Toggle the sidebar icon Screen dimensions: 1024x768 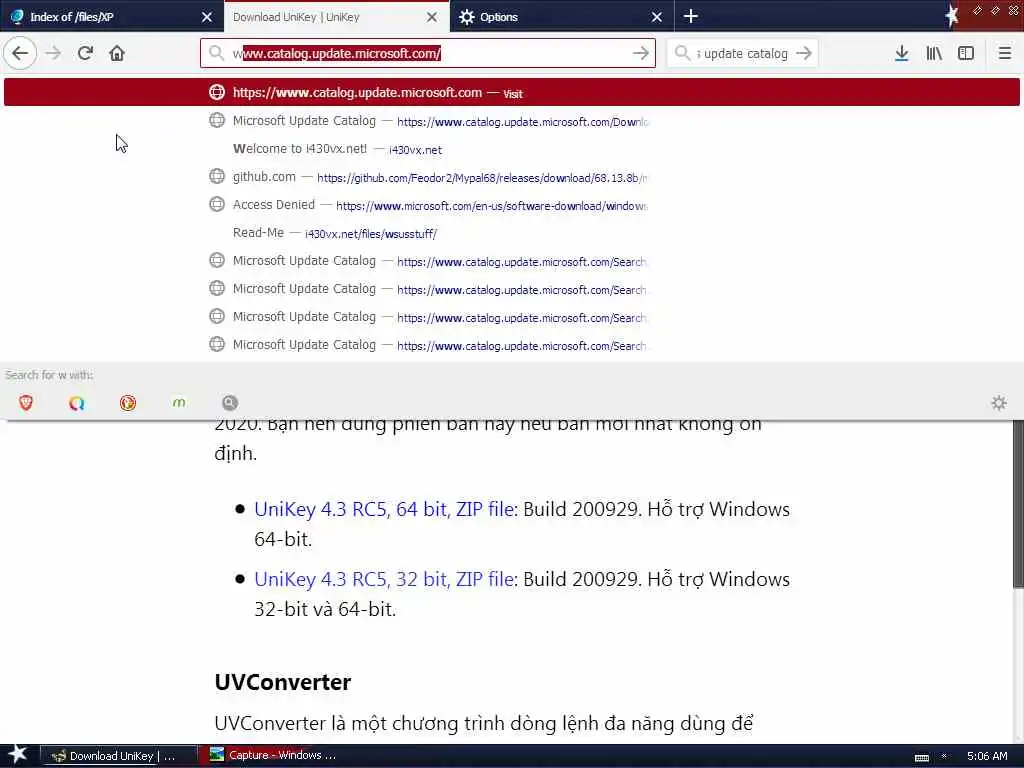point(966,53)
